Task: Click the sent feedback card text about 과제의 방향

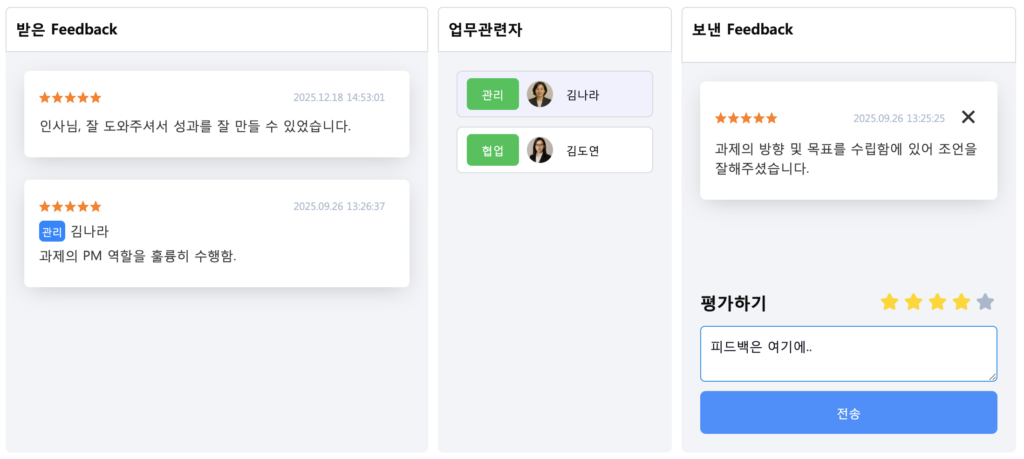Action: (x=845, y=159)
